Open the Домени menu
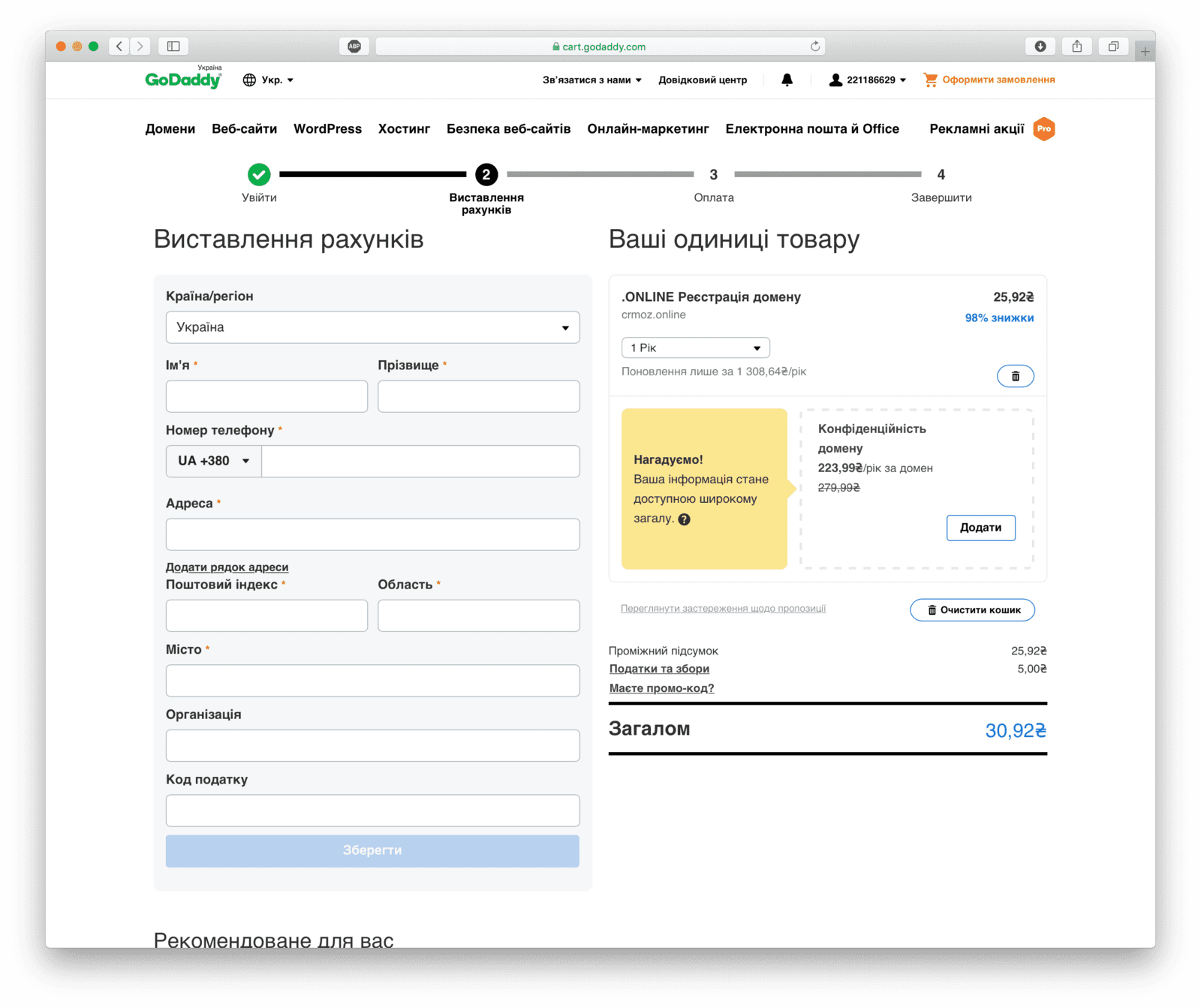The image size is (1201, 1008). [170, 129]
